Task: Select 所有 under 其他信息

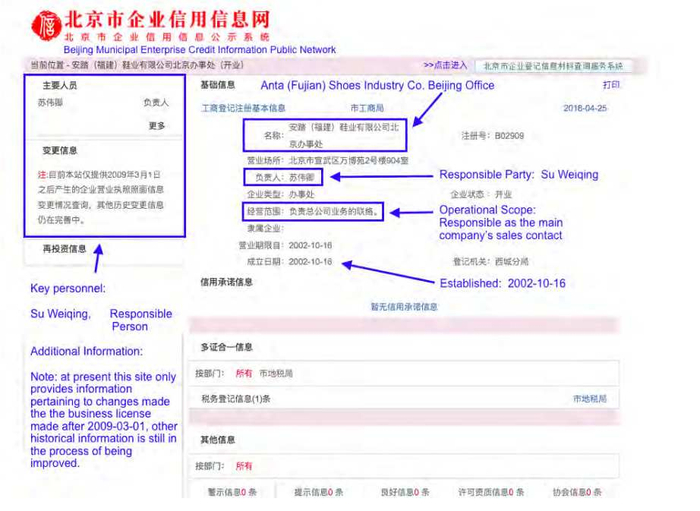Action: point(244,466)
